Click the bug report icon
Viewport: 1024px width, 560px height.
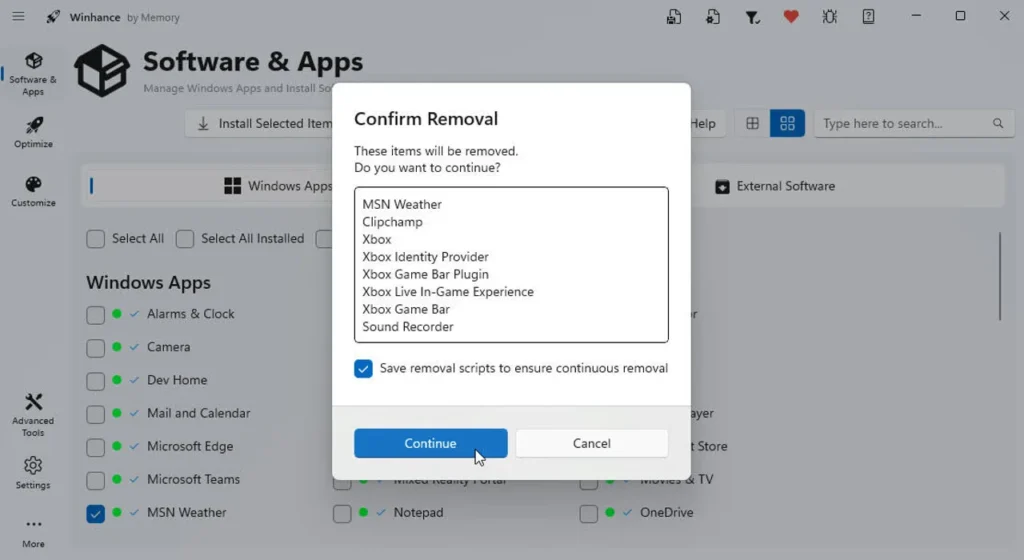[829, 17]
